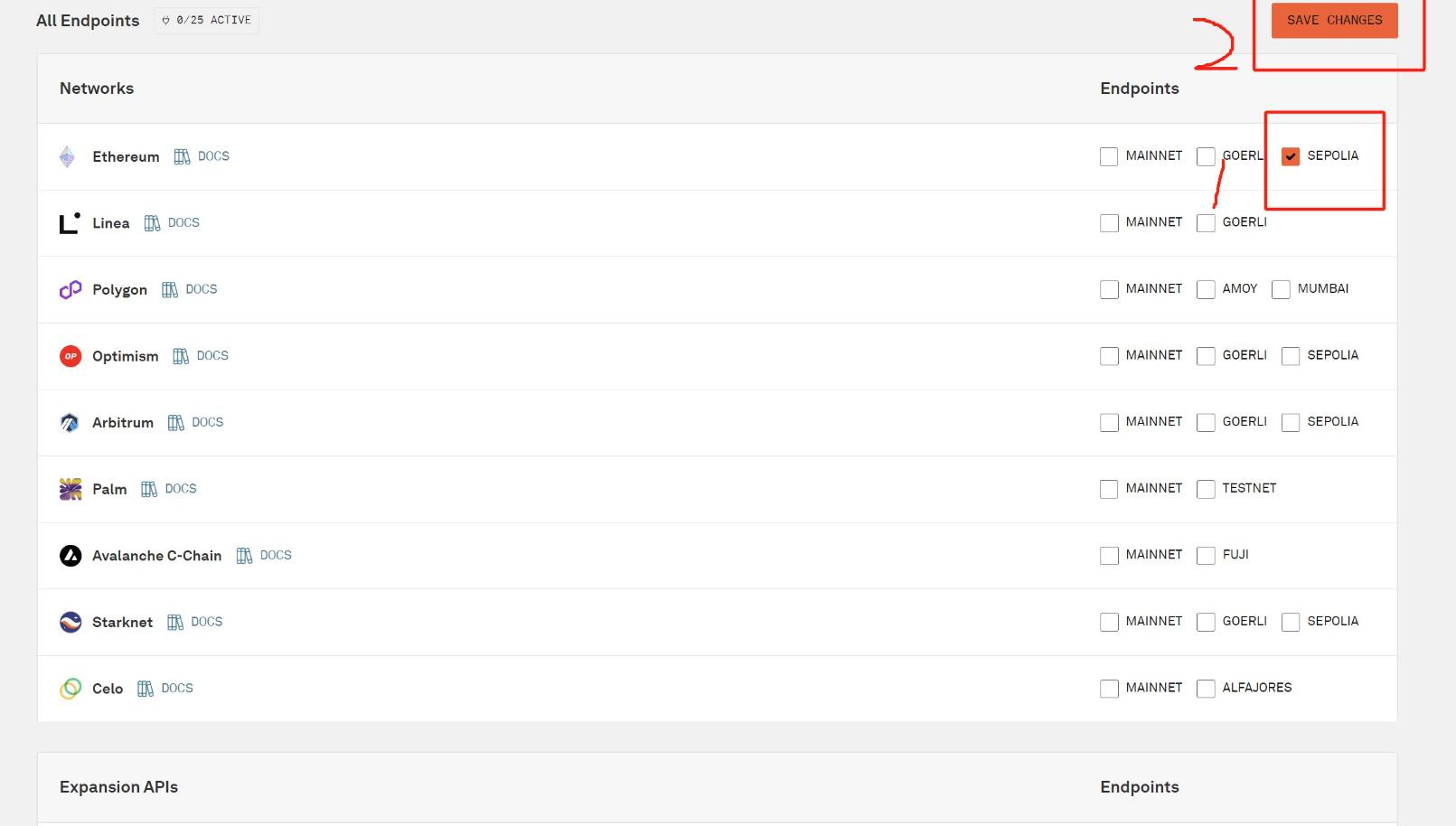
Task: Check the Celo ALFAJORES checkbox
Action: [x=1206, y=689]
